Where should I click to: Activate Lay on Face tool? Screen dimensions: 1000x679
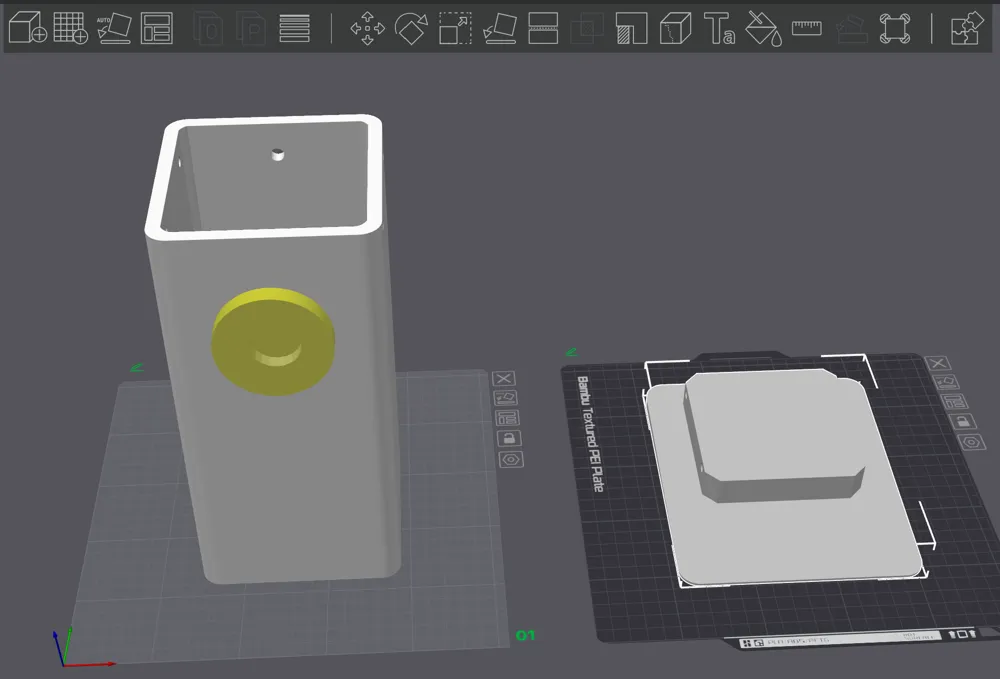click(x=499, y=29)
